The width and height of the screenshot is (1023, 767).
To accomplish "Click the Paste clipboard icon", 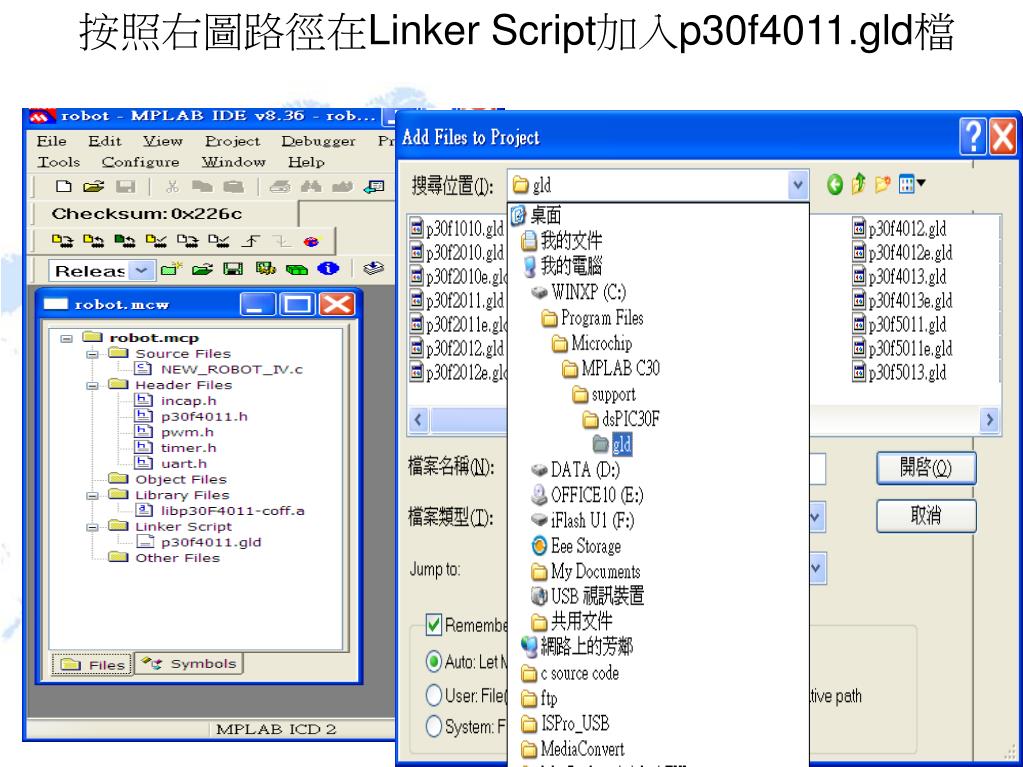I will pos(233,187).
